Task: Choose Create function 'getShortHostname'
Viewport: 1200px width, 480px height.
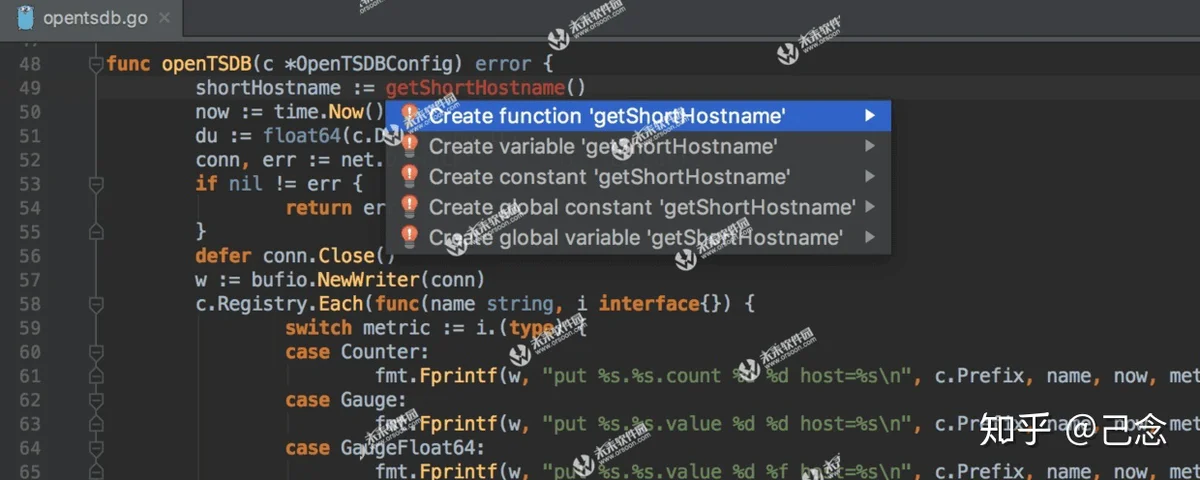Action: [x=636, y=116]
